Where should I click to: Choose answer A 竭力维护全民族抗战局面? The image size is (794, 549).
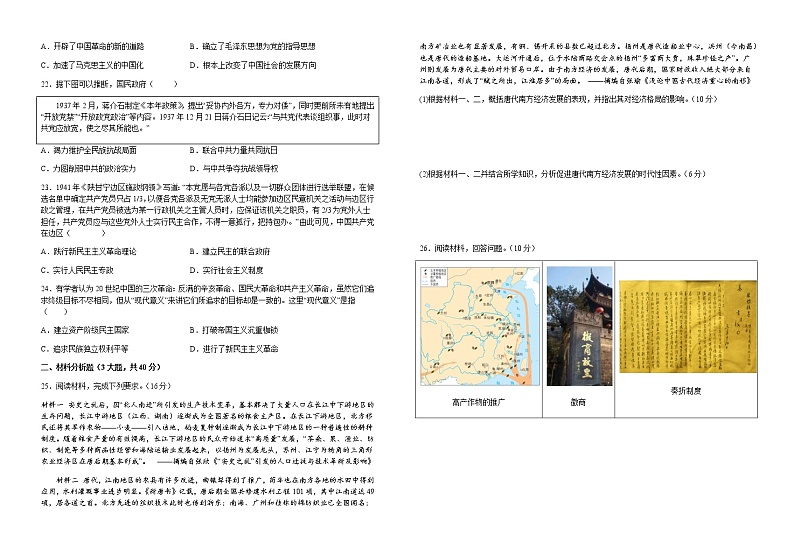89,150
